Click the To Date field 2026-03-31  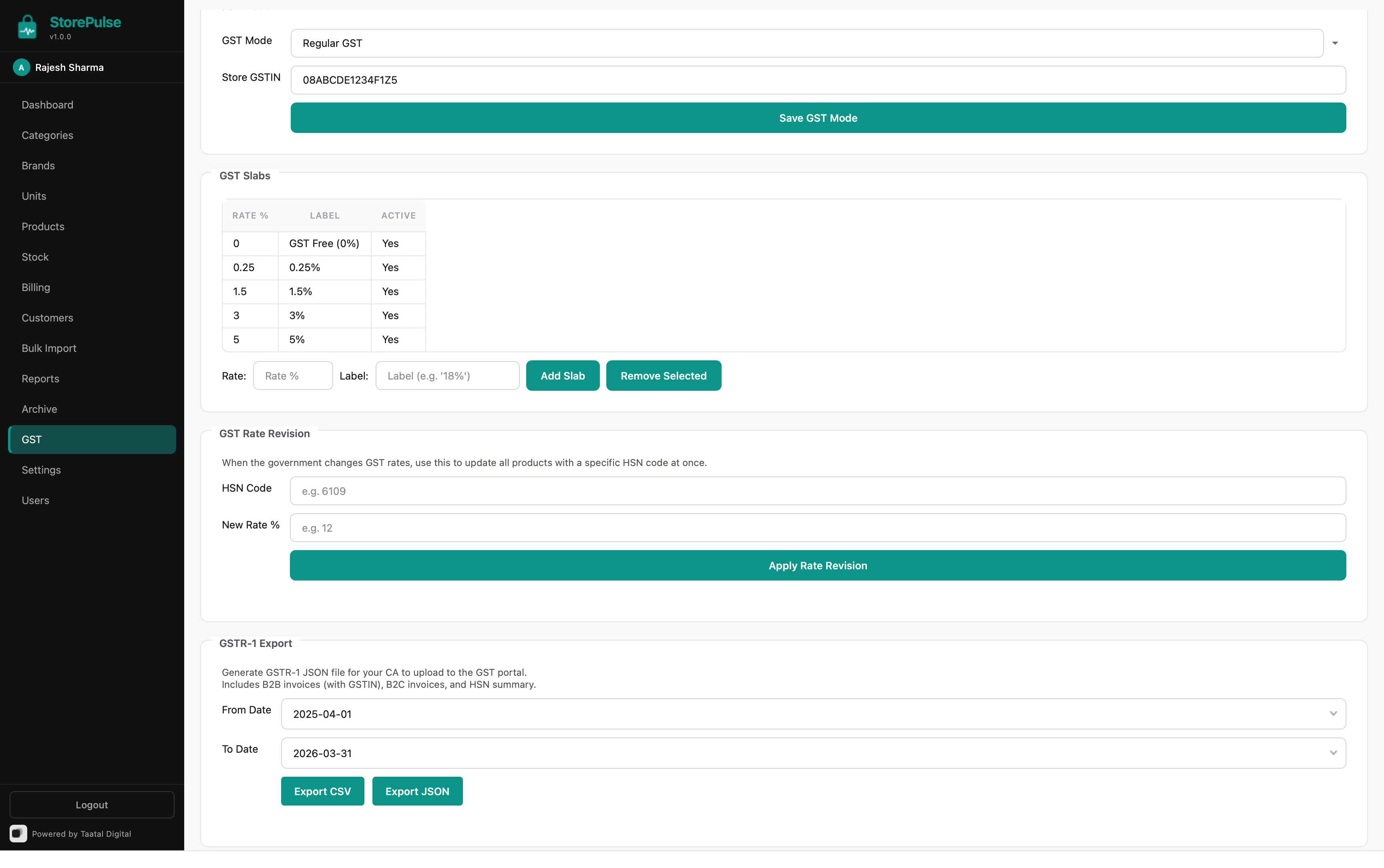click(813, 753)
